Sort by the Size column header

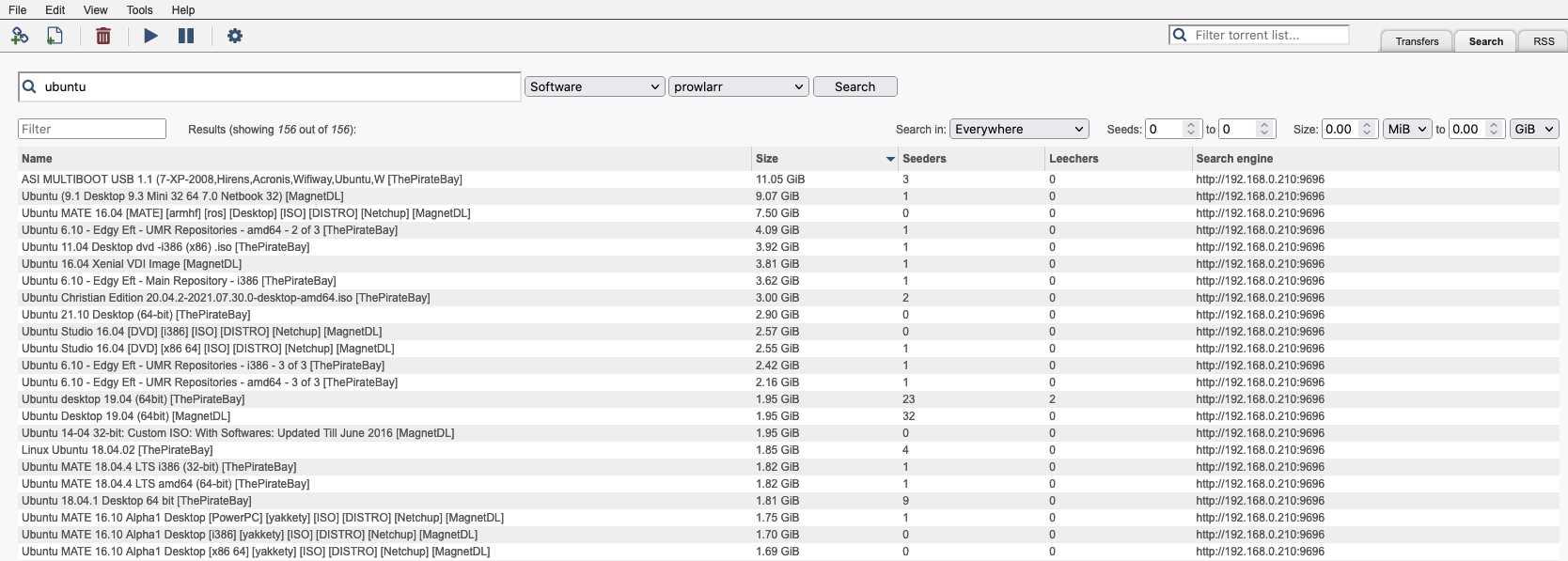(x=824, y=159)
